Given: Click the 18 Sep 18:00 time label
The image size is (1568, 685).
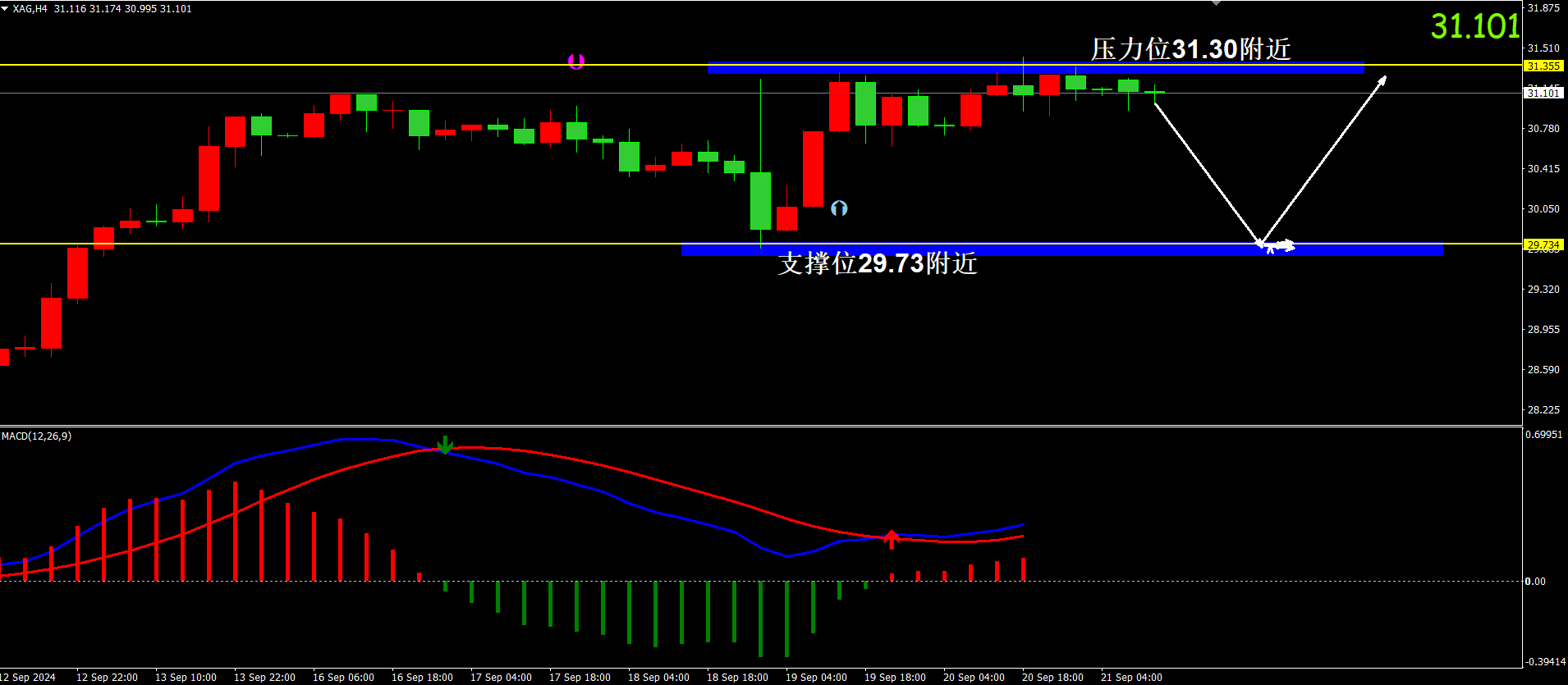Looking at the screenshot, I should coord(737,677).
